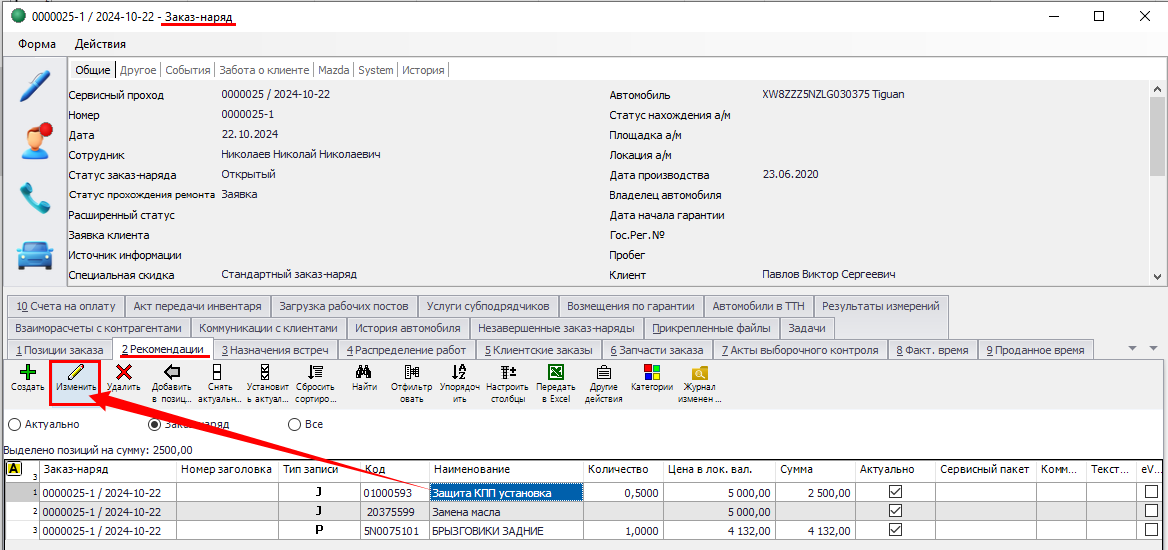Click the blue car sidebar icon

tap(36, 254)
